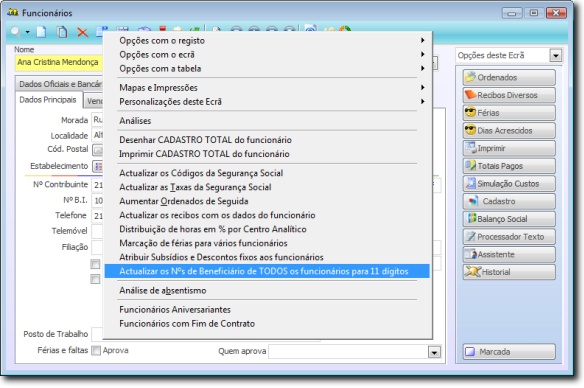Click the Nome field Ana Cristina Mendonça

[58, 62]
